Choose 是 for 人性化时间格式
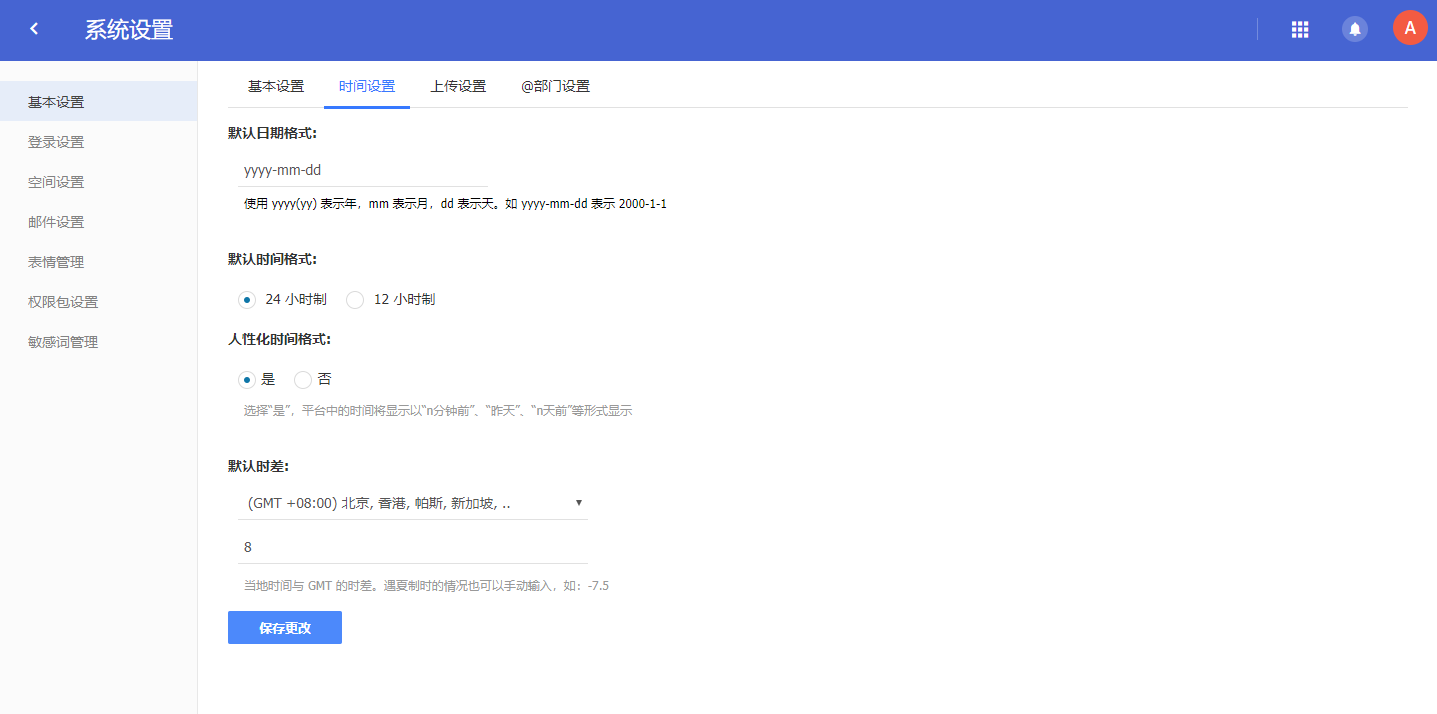Image resolution: width=1437 pixels, height=714 pixels. pyautogui.click(x=247, y=379)
